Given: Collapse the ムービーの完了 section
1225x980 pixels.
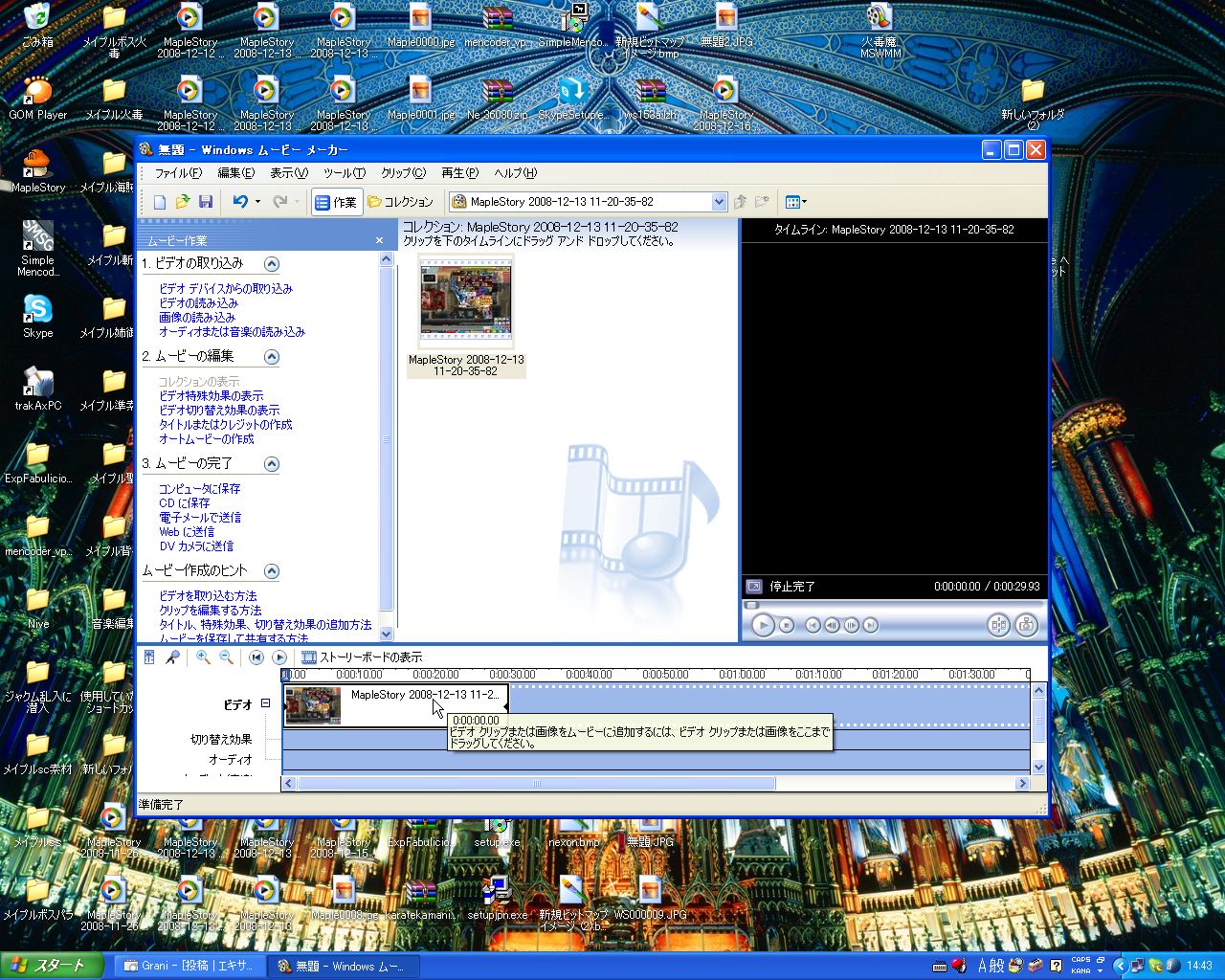Looking at the screenshot, I should (272, 464).
